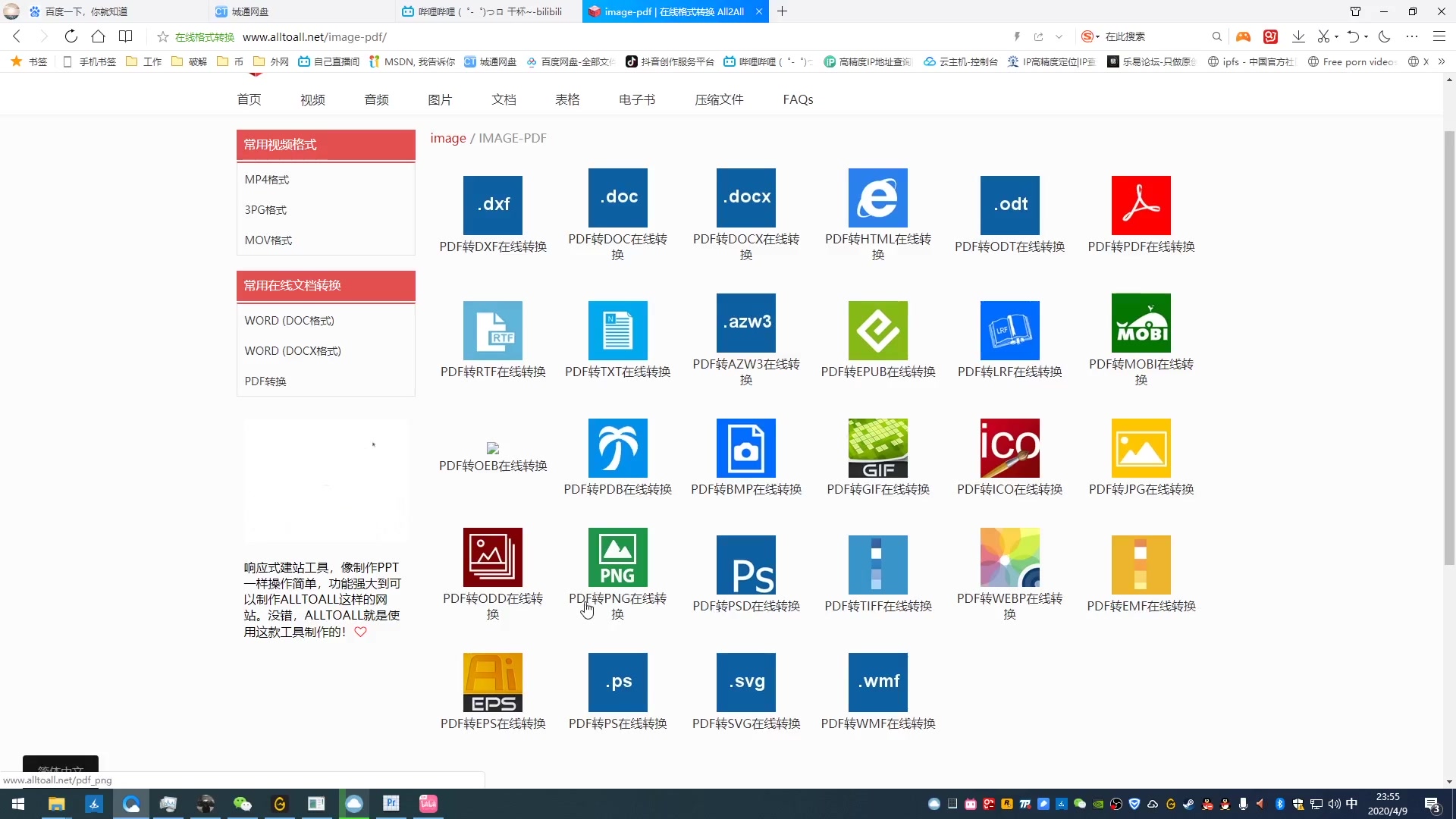This screenshot has width=1456, height=819.
Task: Click the broken PDF to OEB image
Action: coord(493,448)
